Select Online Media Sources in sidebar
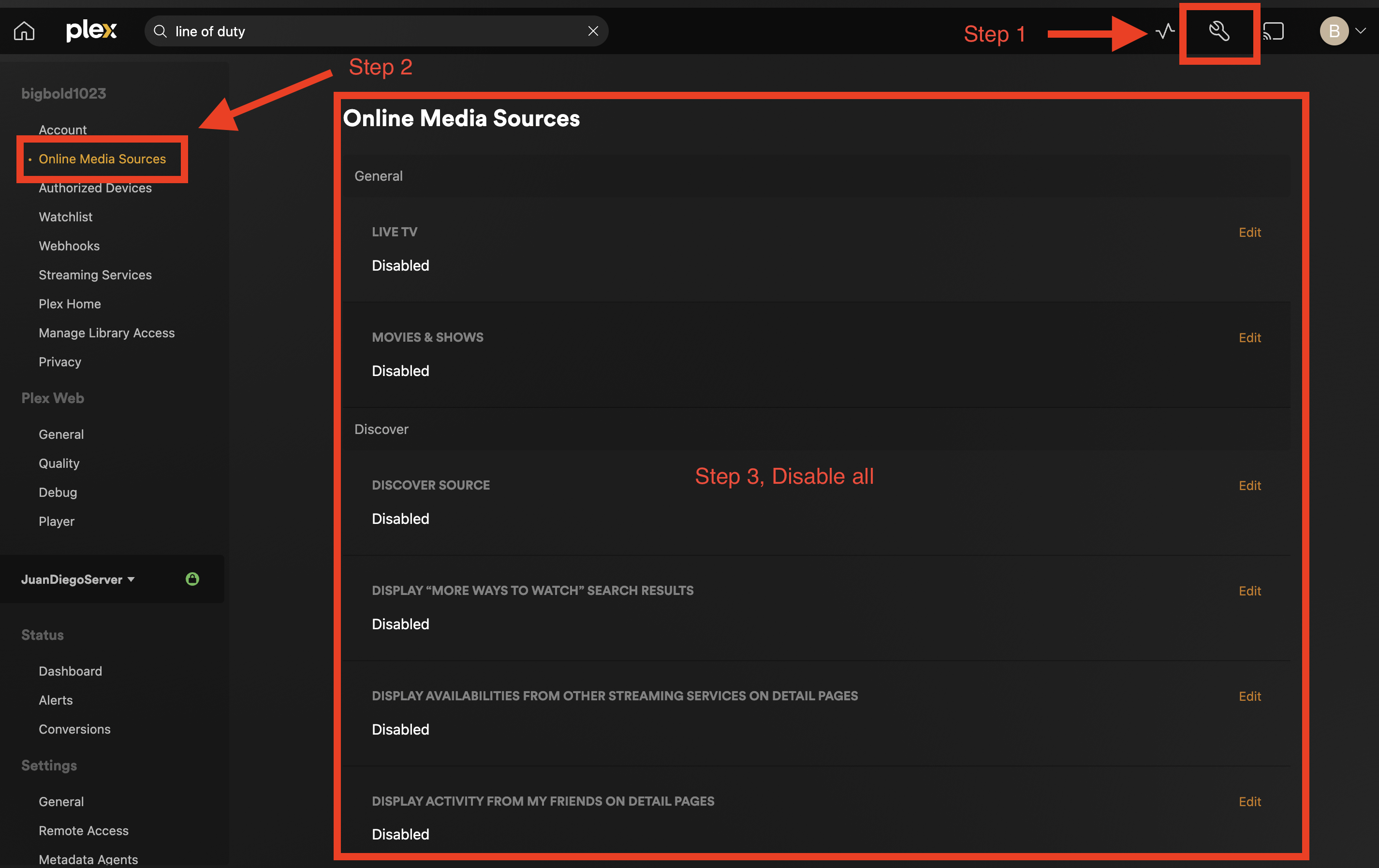 [103, 159]
